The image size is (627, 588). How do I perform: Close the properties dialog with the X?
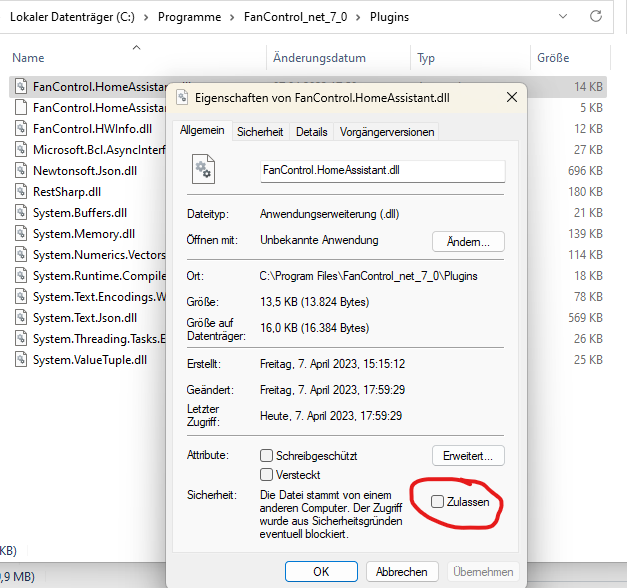pos(512,97)
